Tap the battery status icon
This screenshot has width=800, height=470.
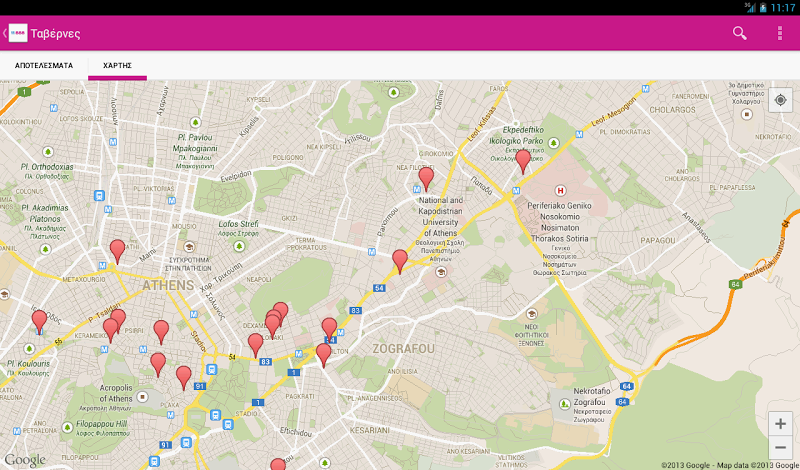763,8
